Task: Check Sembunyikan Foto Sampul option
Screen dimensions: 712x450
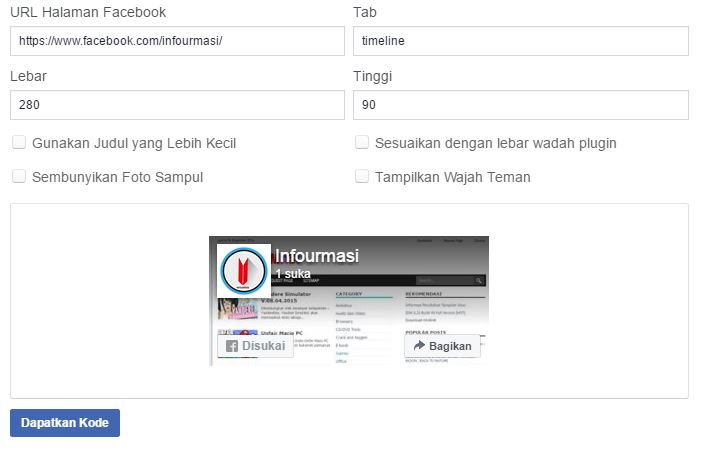Action: click(x=19, y=176)
